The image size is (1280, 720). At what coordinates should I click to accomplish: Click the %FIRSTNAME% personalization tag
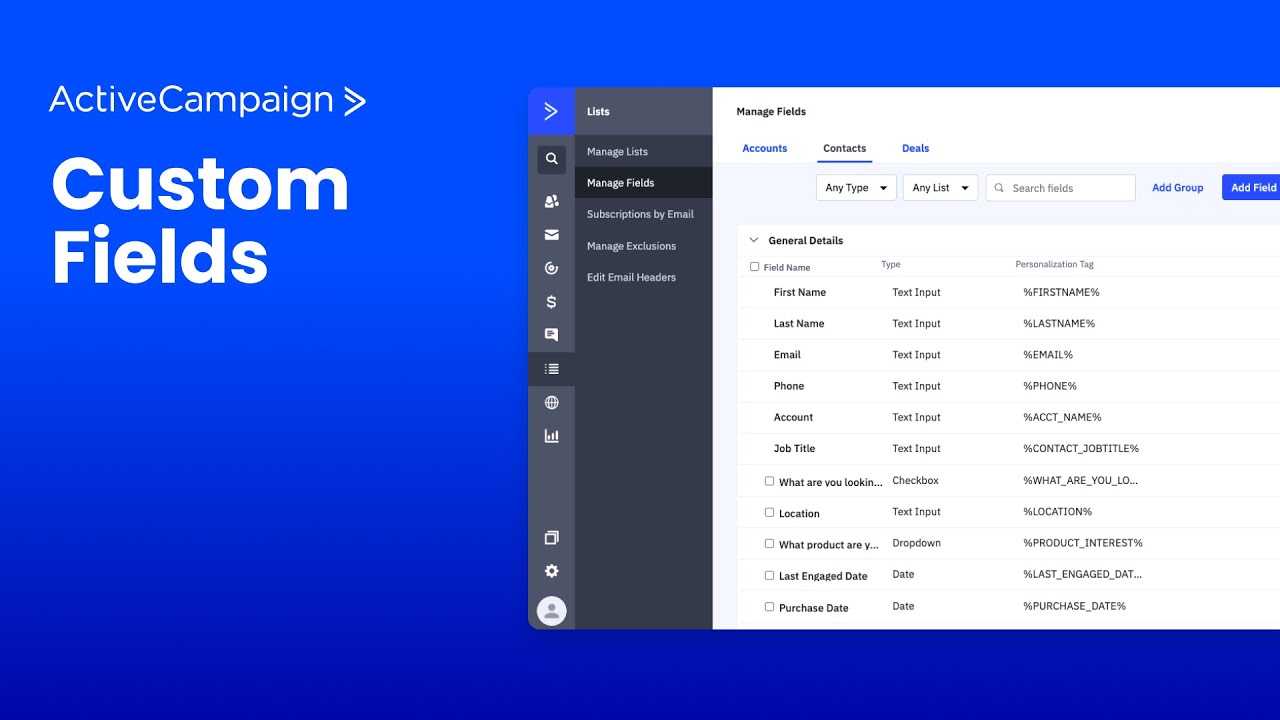1061,292
